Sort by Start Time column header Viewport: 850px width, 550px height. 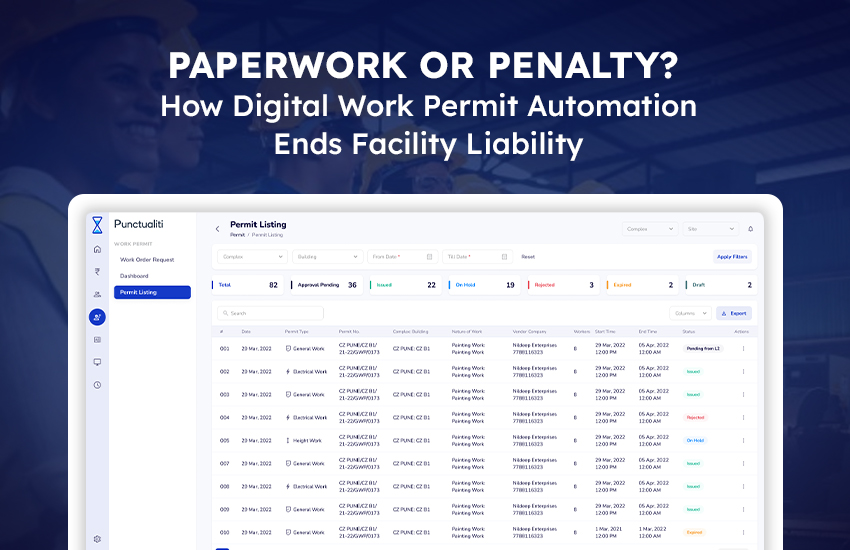tap(605, 332)
